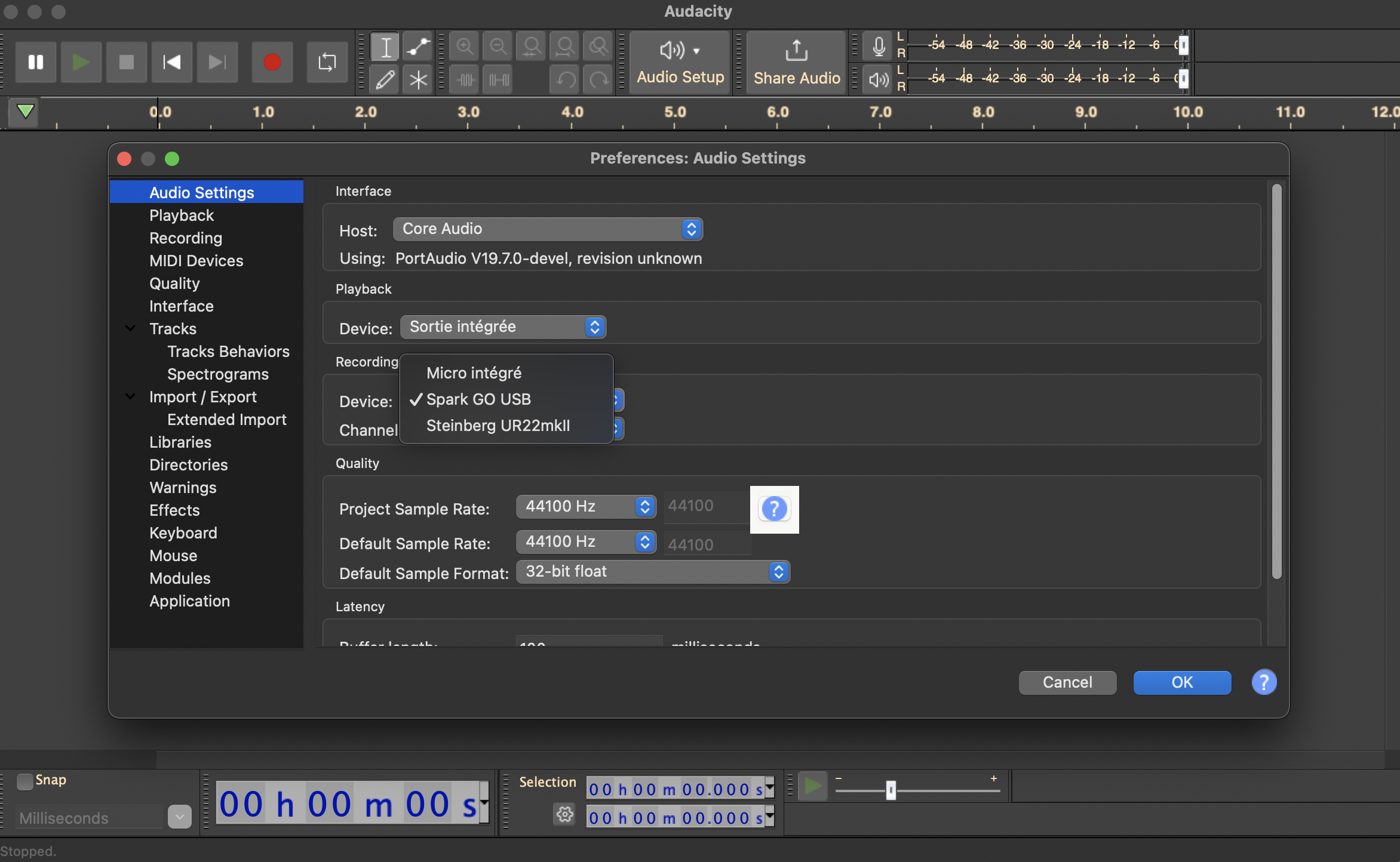The height and width of the screenshot is (862, 1400).
Task: Enable the Snap checkbox
Action: (24, 781)
